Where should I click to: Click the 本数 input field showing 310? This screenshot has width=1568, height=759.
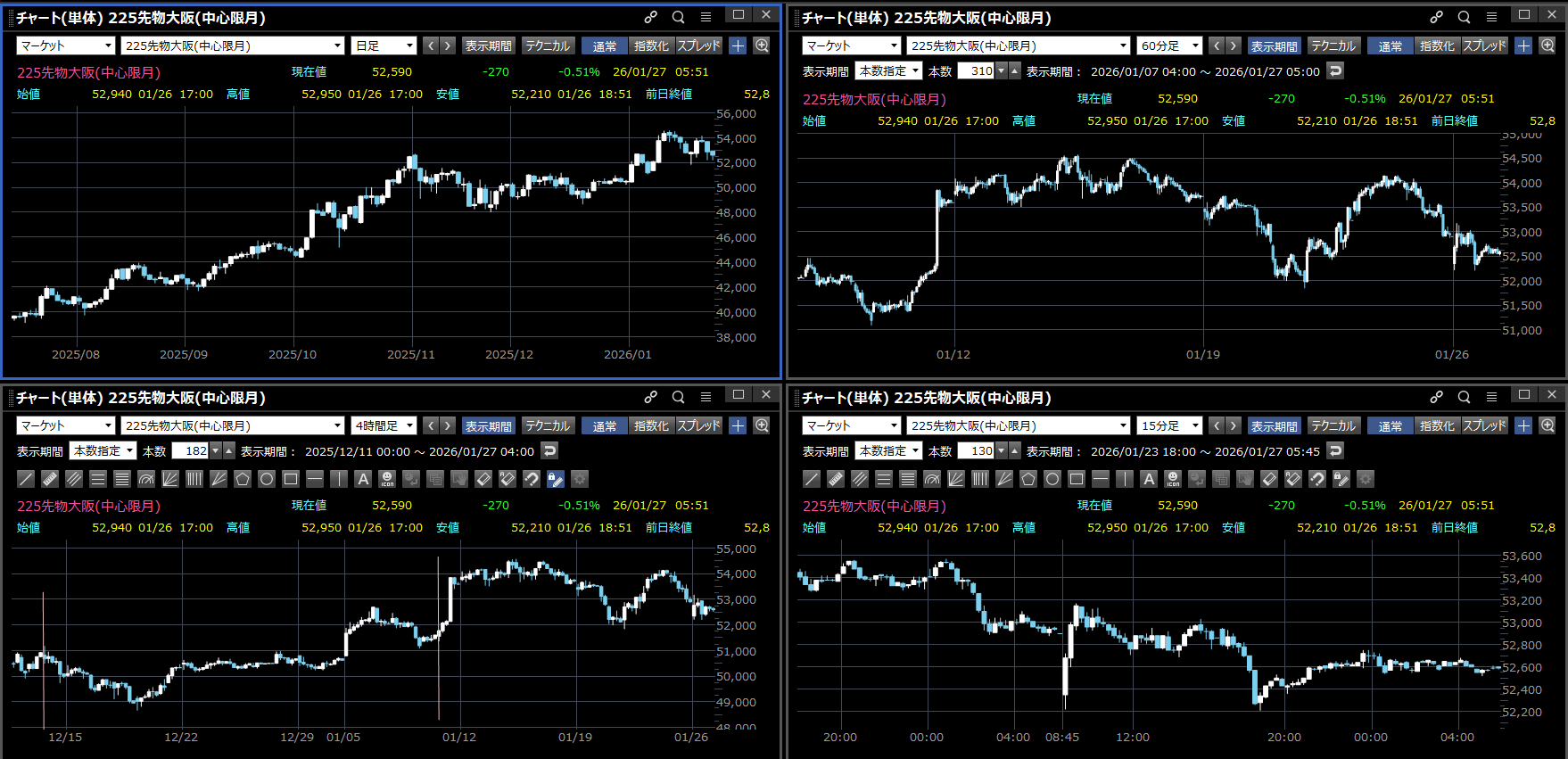click(976, 71)
